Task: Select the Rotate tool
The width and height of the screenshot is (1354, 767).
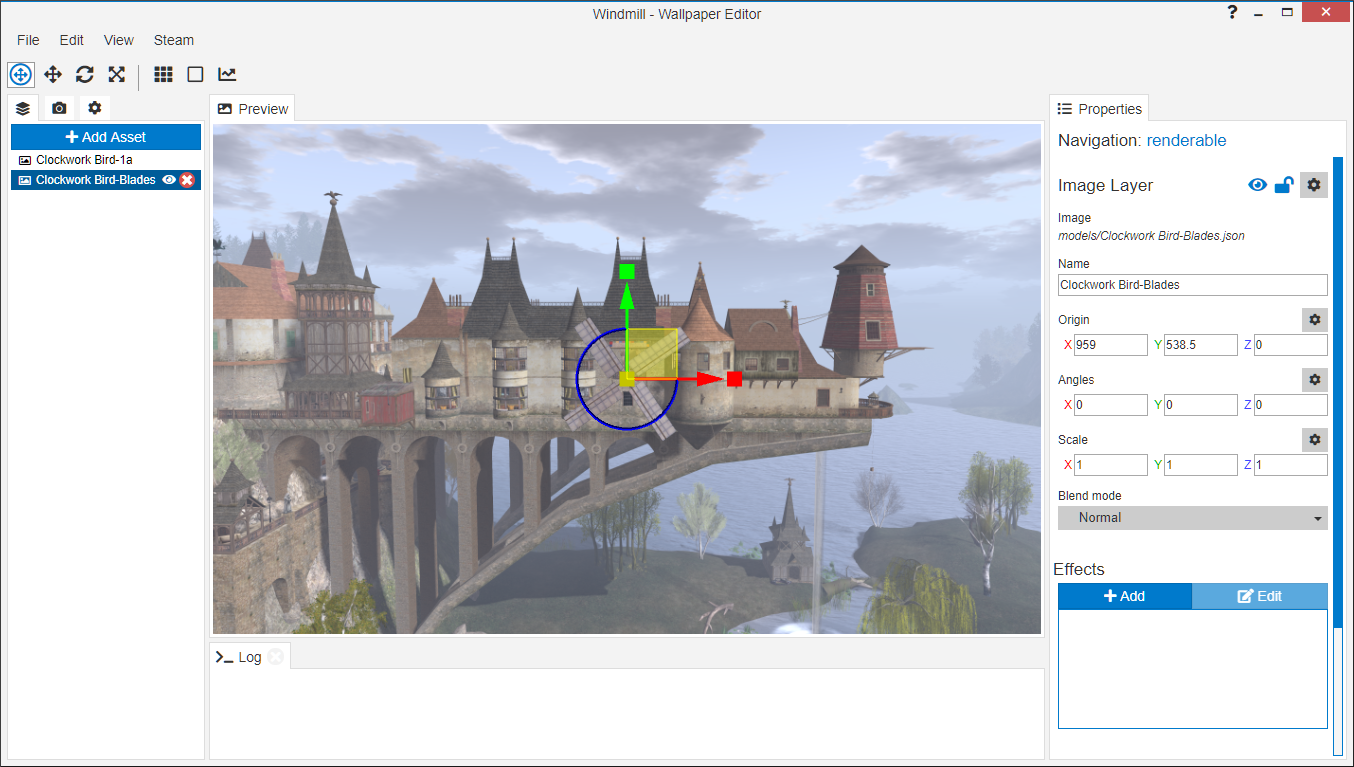Action: pos(85,74)
